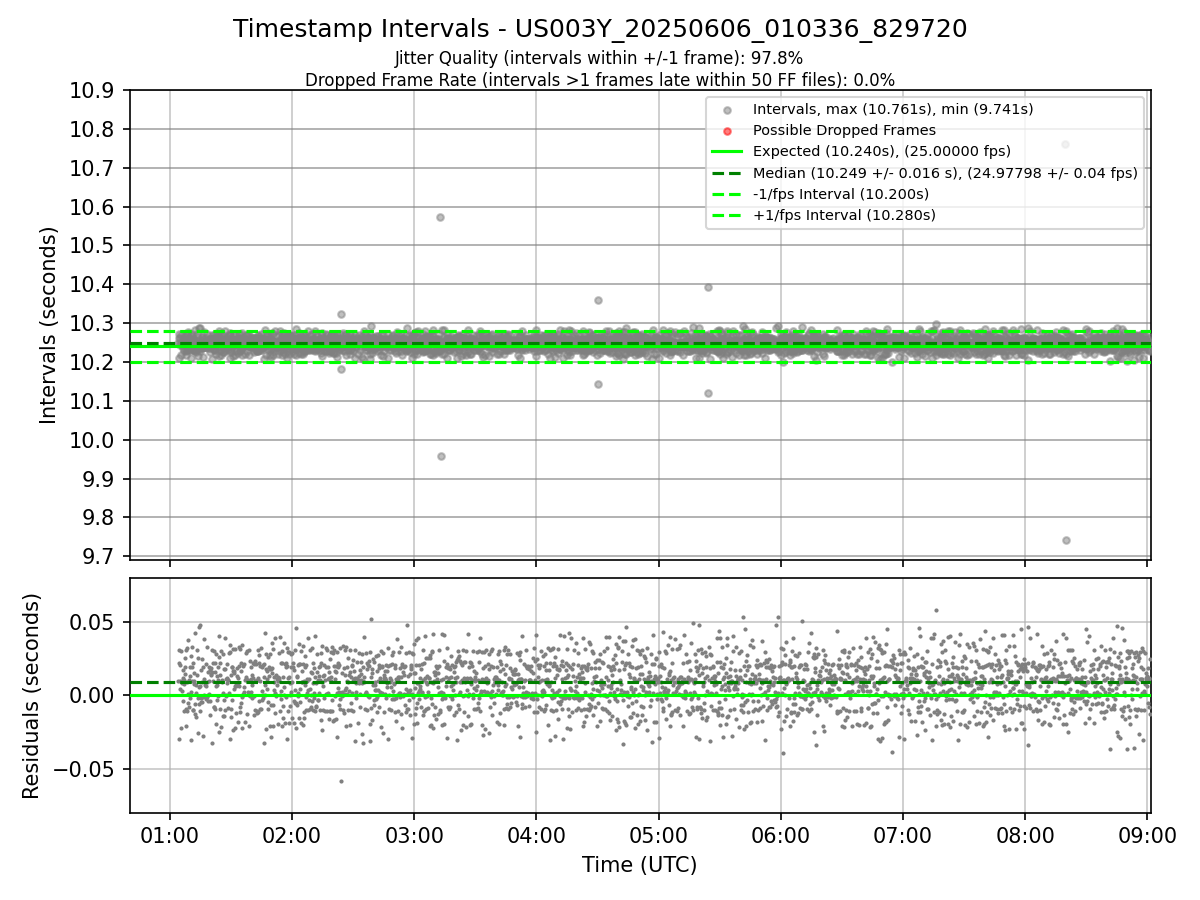Click legend entry 'Expected (10.240s), (25.00000 fps)'
1200x900 pixels.
[882, 151]
